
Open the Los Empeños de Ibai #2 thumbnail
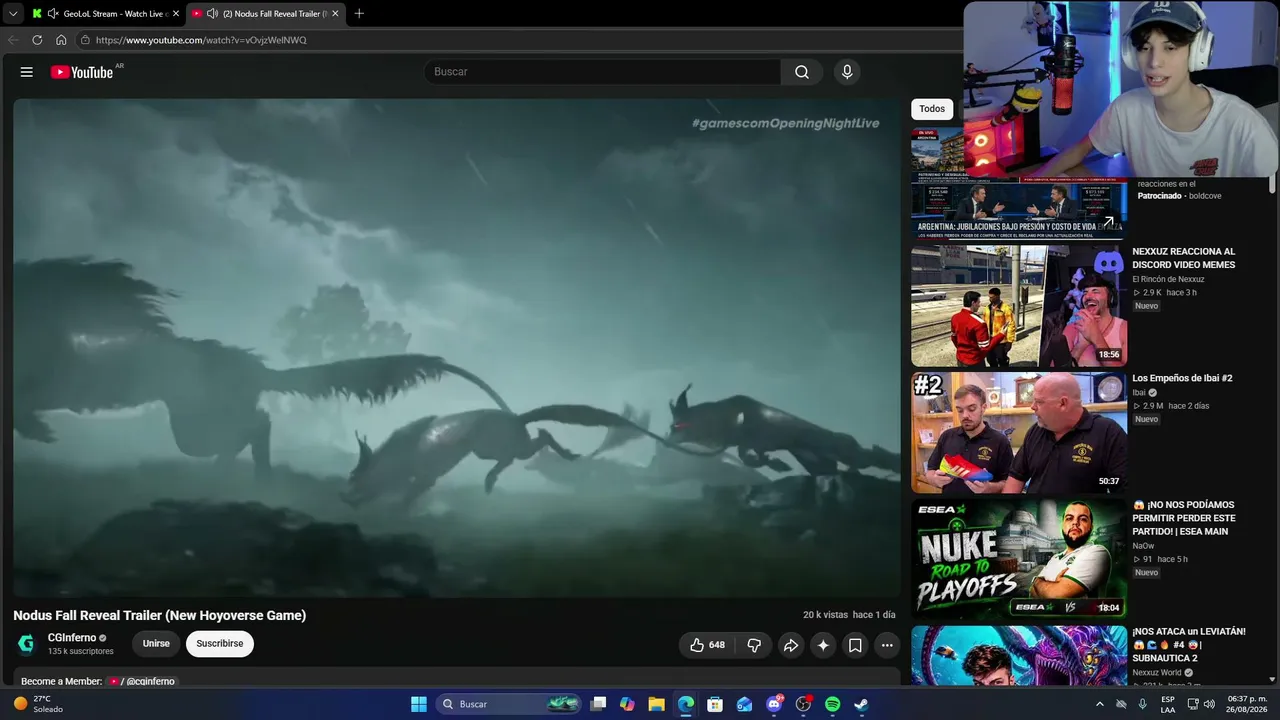tap(1019, 433)
